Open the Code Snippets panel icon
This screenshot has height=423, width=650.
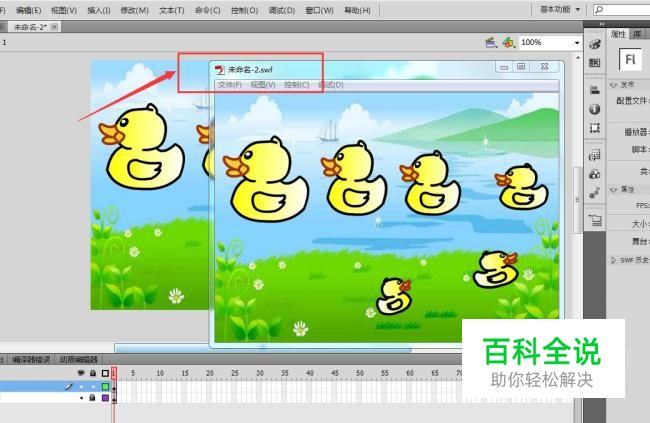(x=595, y=155)
